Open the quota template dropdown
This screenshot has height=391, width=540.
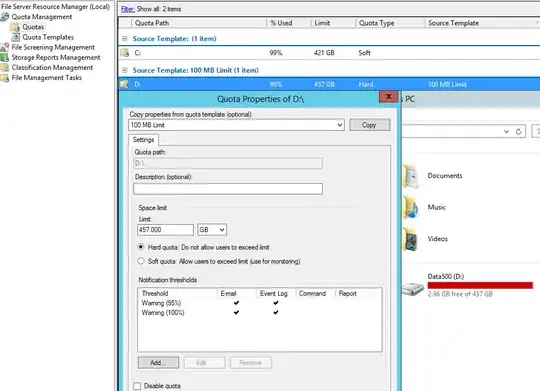point(340,125)
